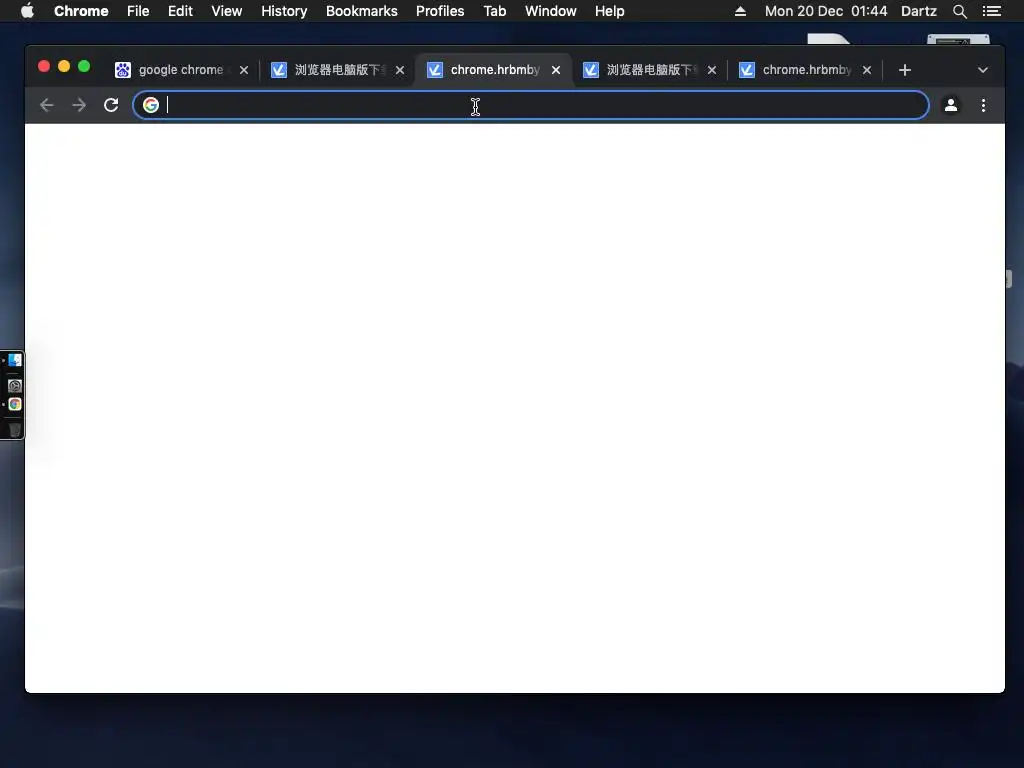Click the Chrome icon in the dock

tap(14, 404)
